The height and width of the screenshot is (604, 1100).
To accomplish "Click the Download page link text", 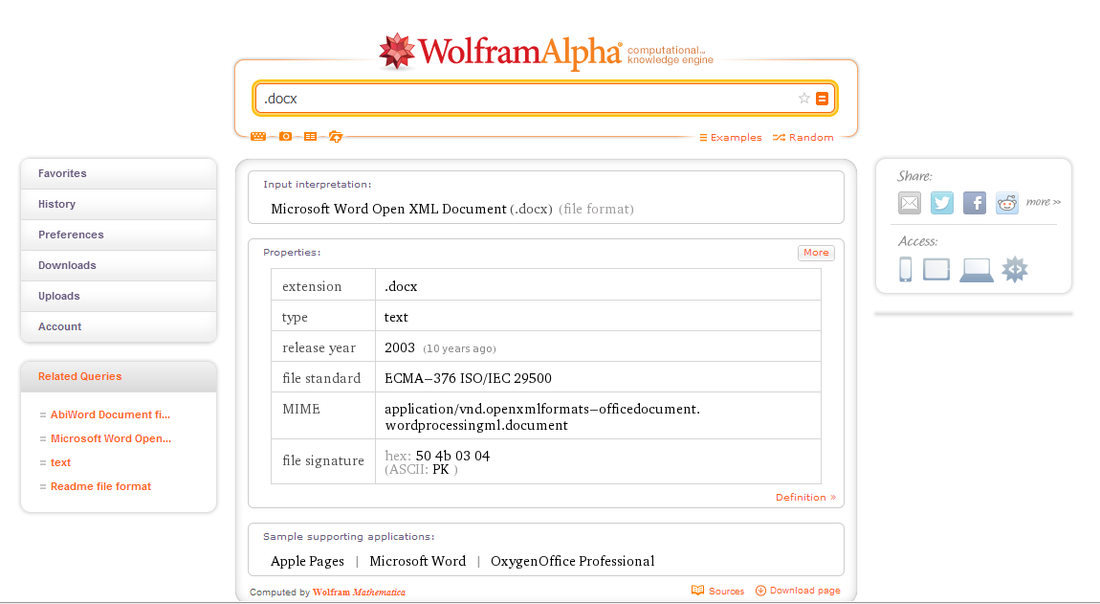I will [805, 591].
